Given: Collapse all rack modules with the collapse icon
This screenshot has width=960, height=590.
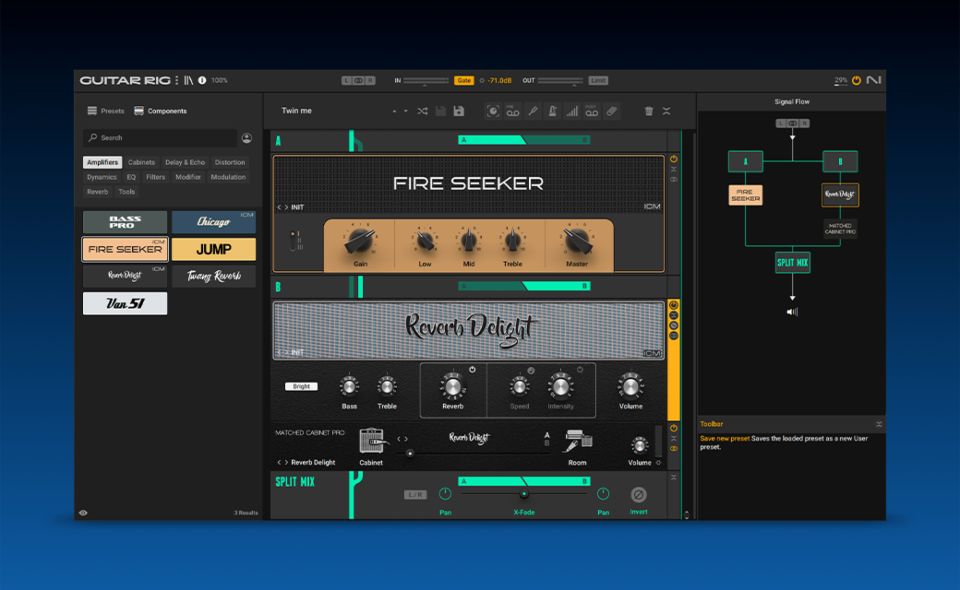Looking at the screenshot, I should pyautogui.click(x=667, y=111).
